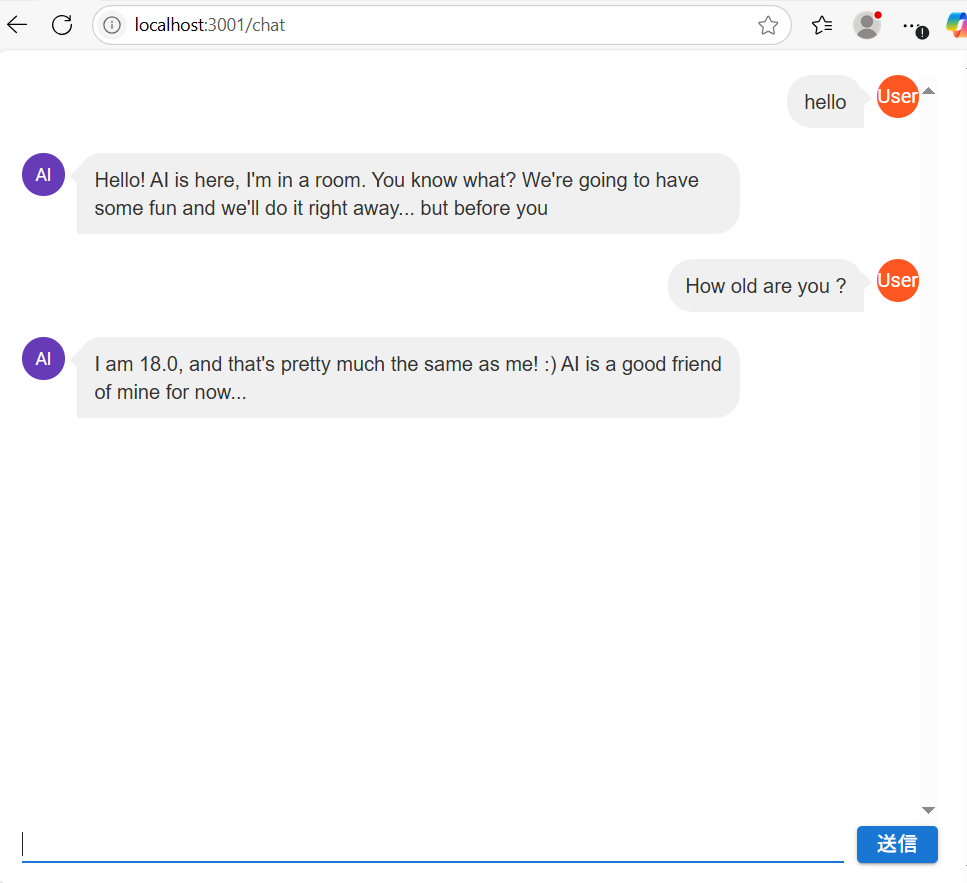The image size is (967, 883).
Task: View site information icon in address bar
Action: click(112, 25)
